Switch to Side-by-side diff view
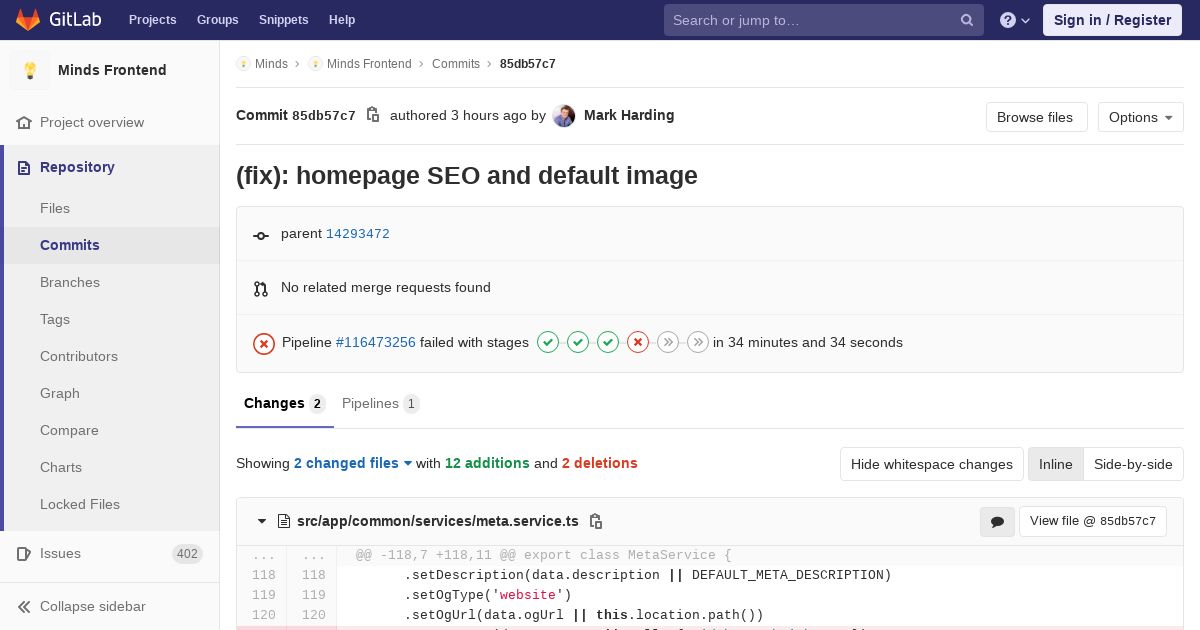The image size is (1200, 630). (1133, 464)
